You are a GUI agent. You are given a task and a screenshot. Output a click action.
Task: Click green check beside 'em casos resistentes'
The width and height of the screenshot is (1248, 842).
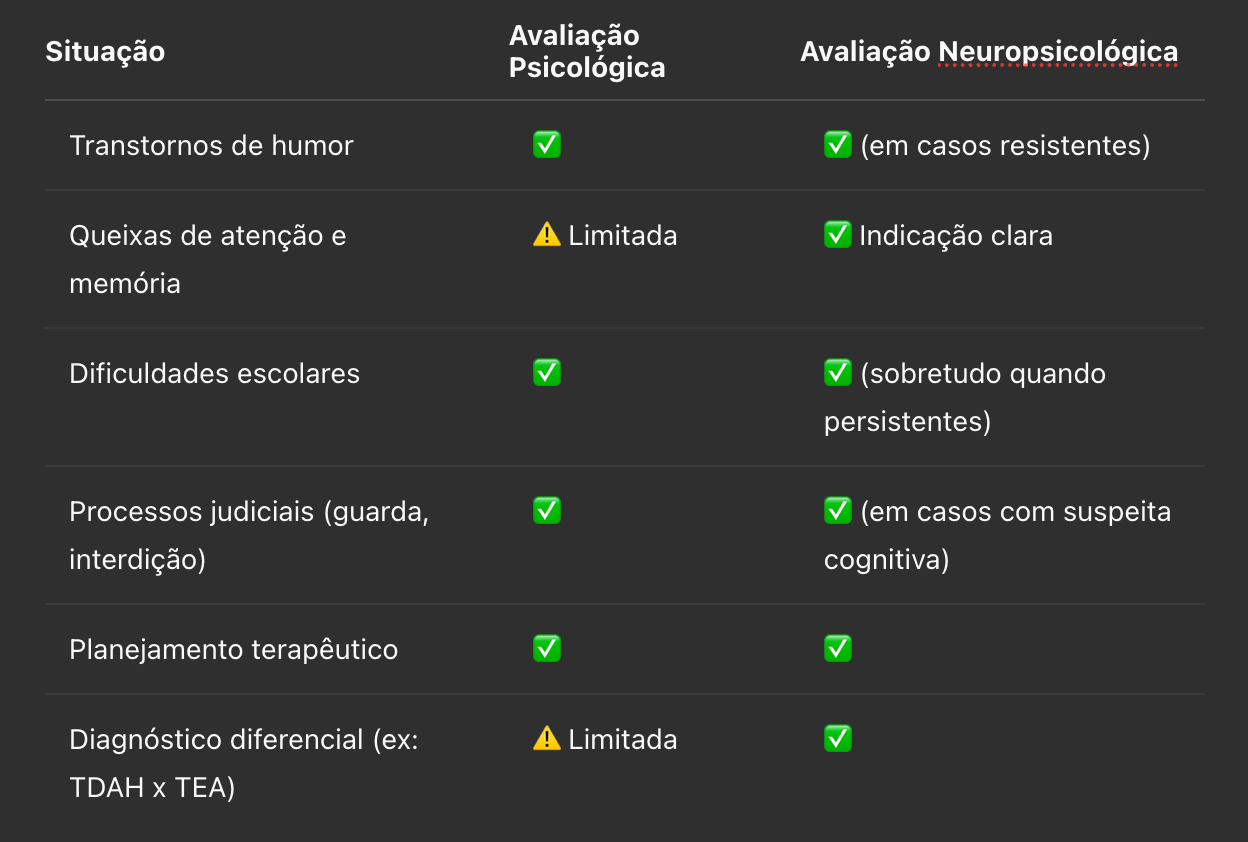(x=838, y=145)
